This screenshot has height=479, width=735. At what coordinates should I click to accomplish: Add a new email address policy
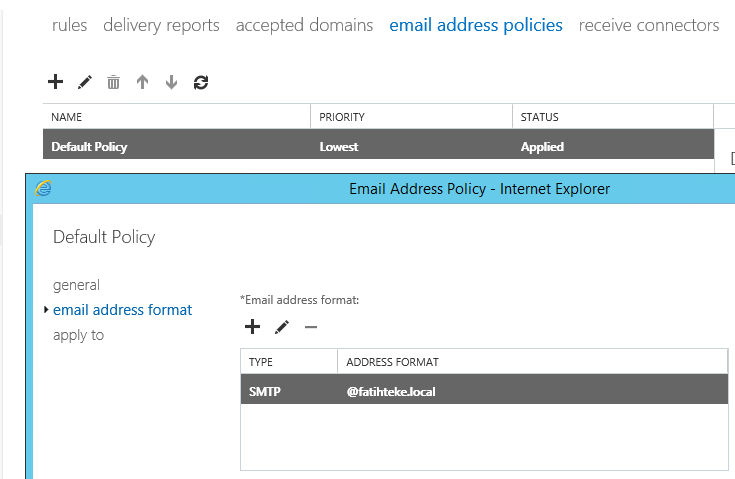[x=55, y=82]
